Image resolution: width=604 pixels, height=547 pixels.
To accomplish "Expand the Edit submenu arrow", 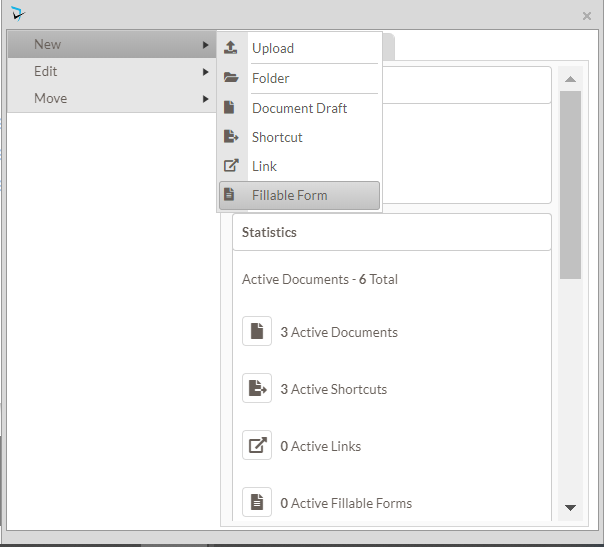I will [206, 72].
